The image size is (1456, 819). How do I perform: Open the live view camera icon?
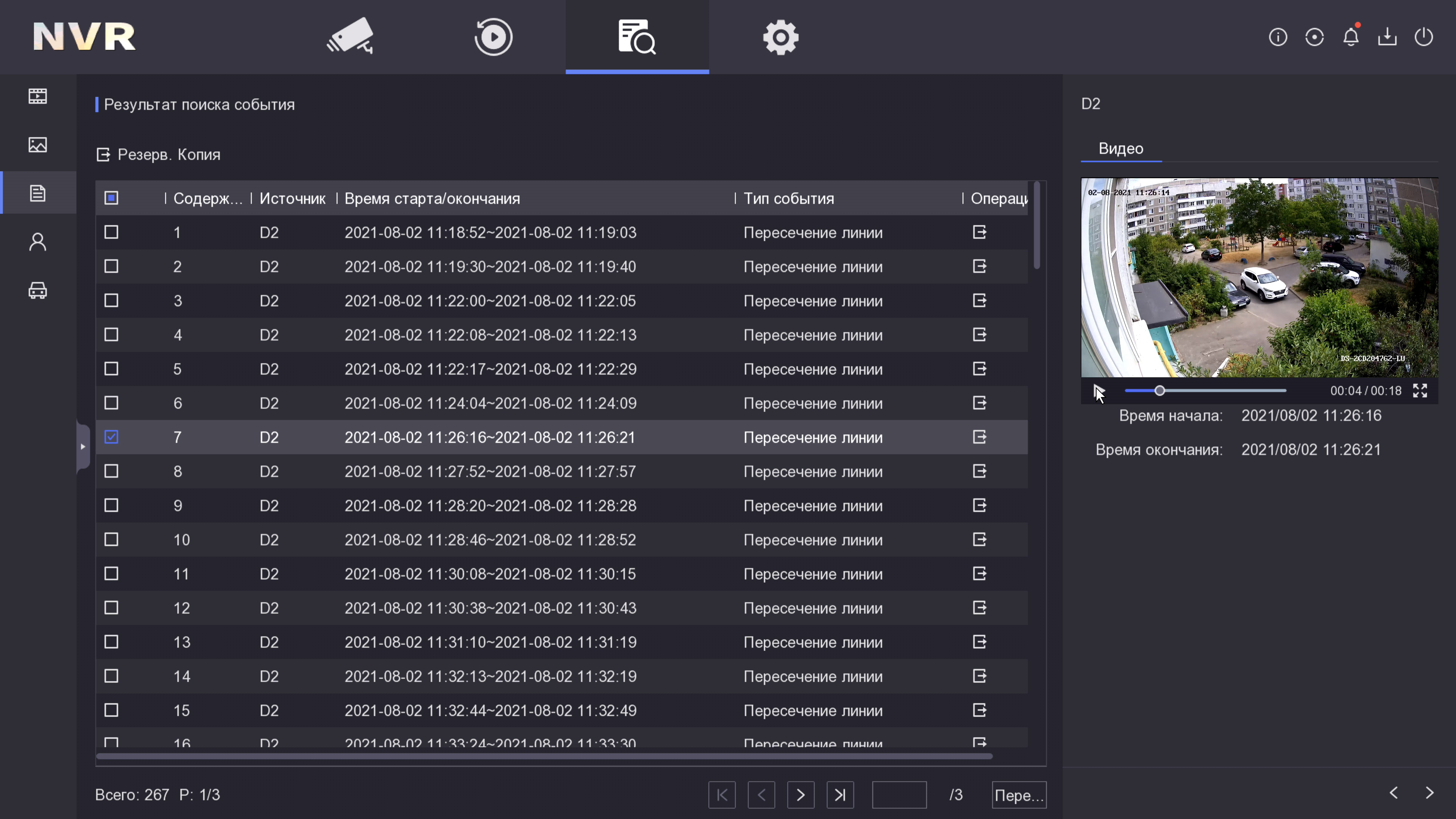350,37
